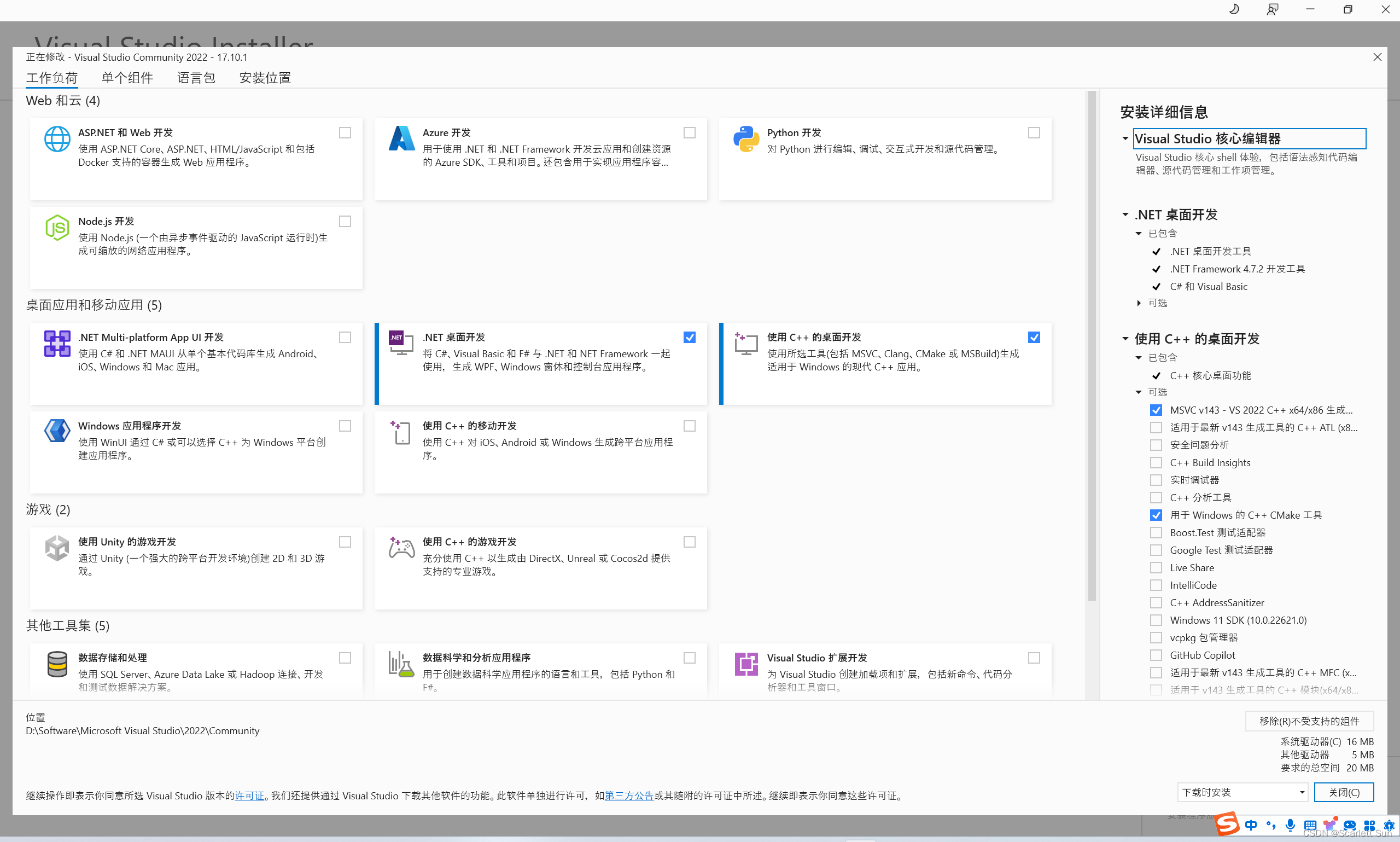Switch to the 单个组件 tab

tap(127, 78)
